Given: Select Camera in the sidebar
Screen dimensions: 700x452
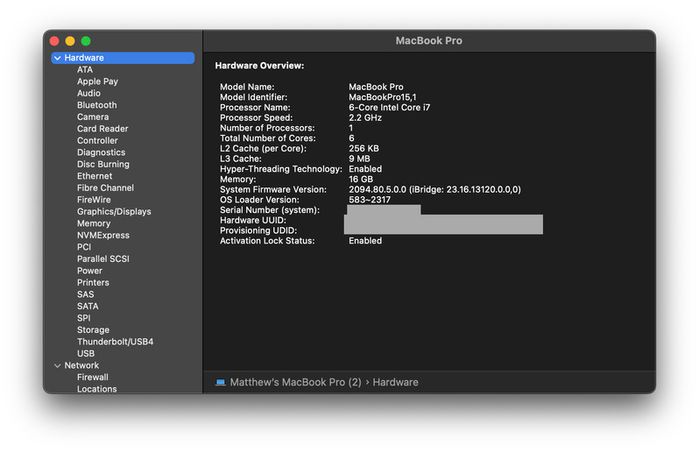Looking at the screenshot, I should pos(93,117).
